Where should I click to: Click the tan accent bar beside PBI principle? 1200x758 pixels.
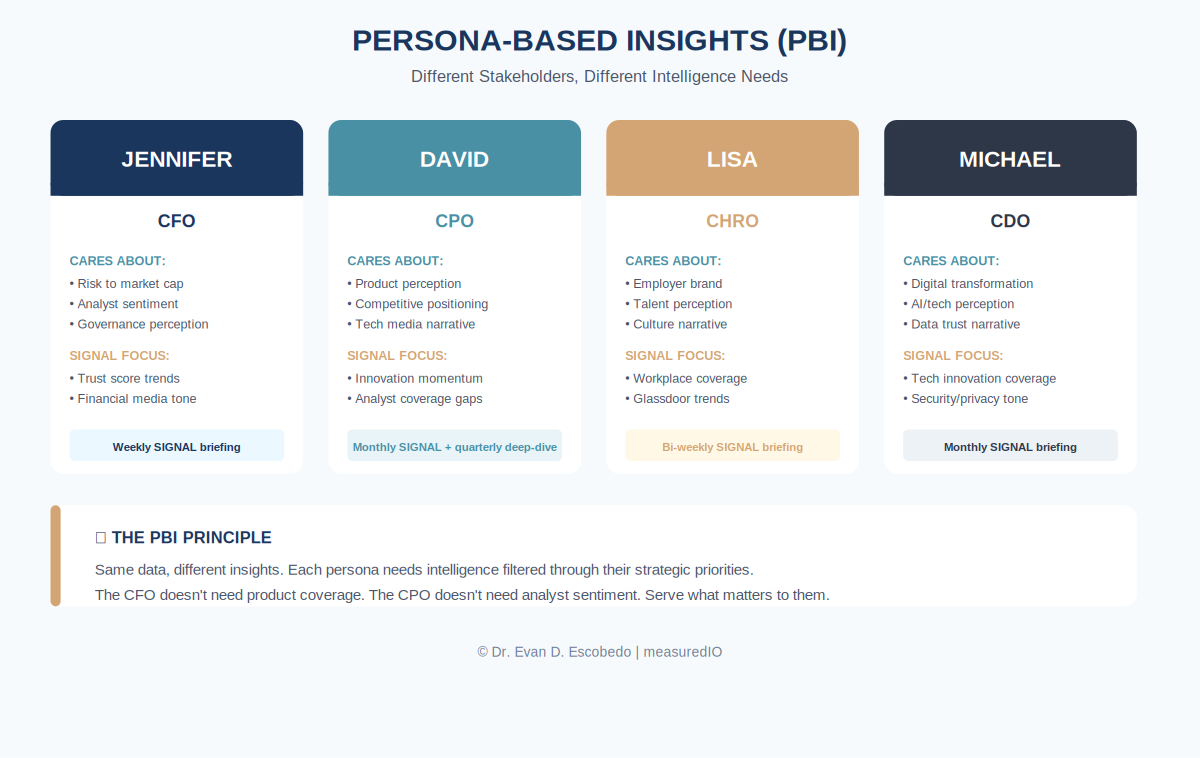56,556
